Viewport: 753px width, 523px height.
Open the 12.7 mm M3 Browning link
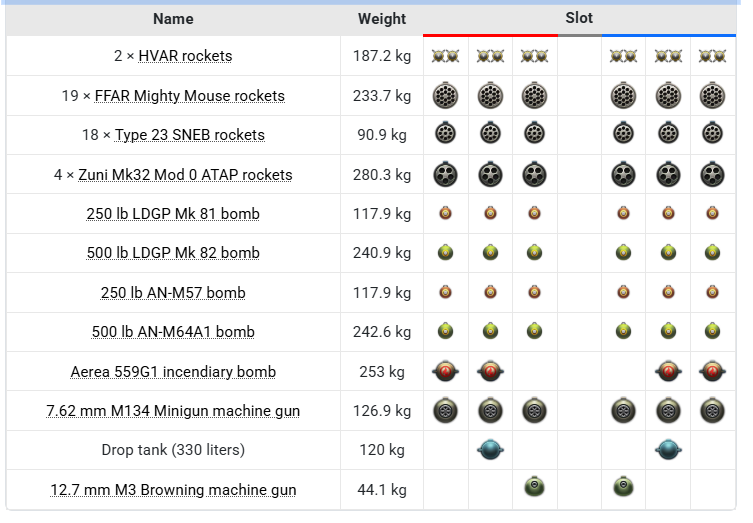coord(173,490)
